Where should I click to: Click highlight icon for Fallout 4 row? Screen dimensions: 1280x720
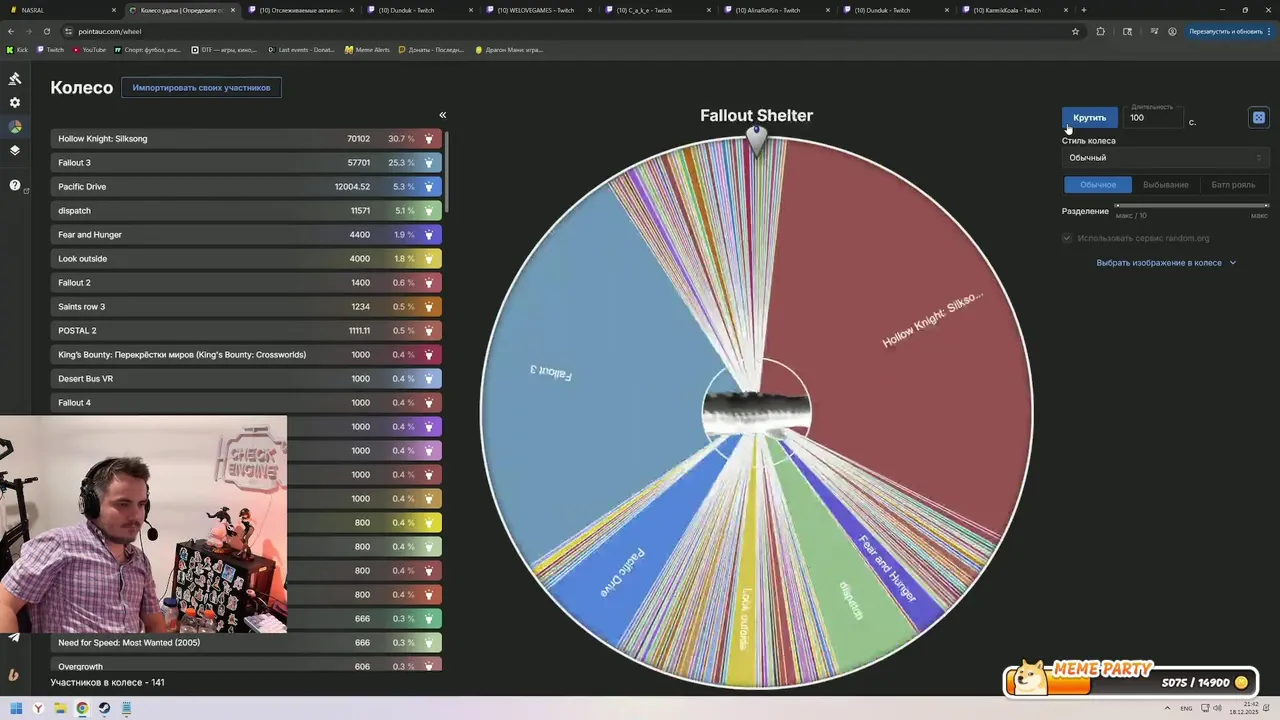click(x=429, y=403)
